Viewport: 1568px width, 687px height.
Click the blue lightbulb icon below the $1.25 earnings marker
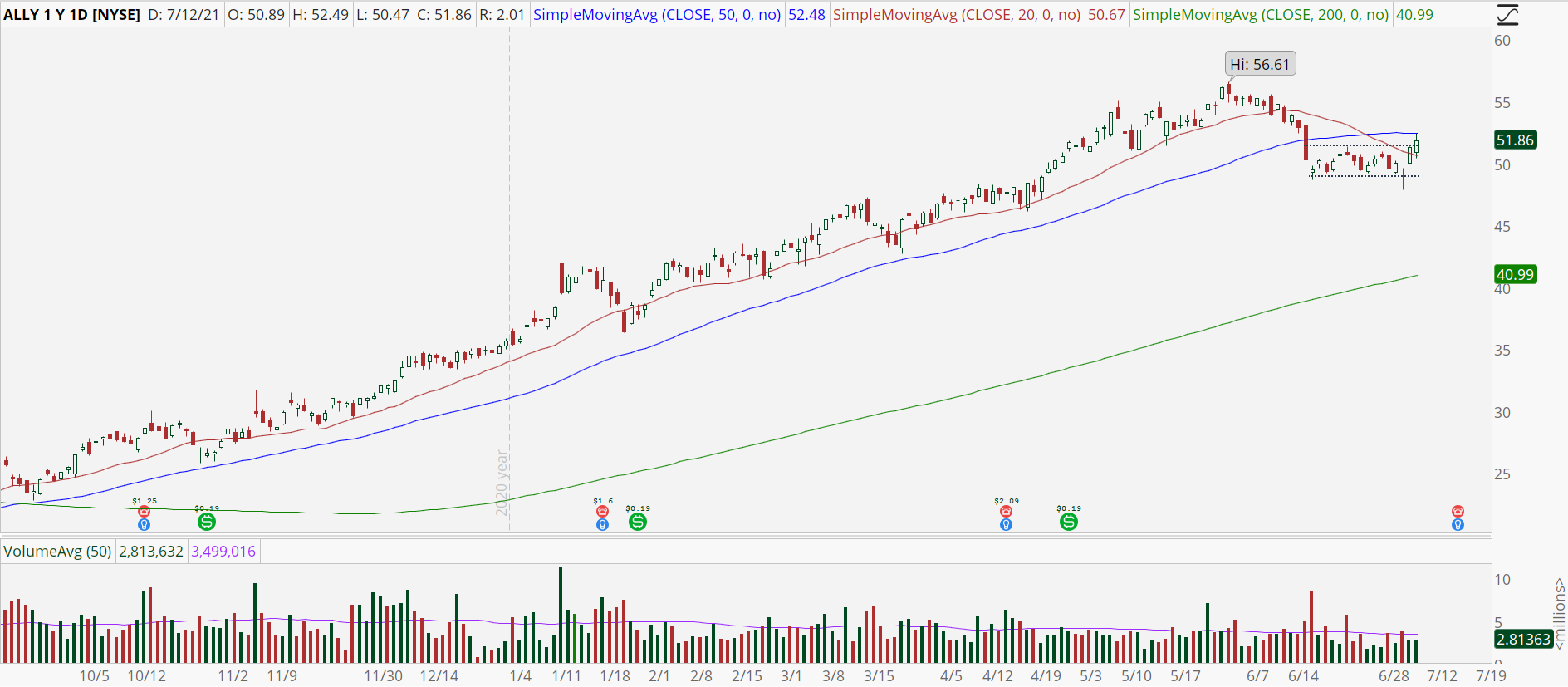pos(144,525)
